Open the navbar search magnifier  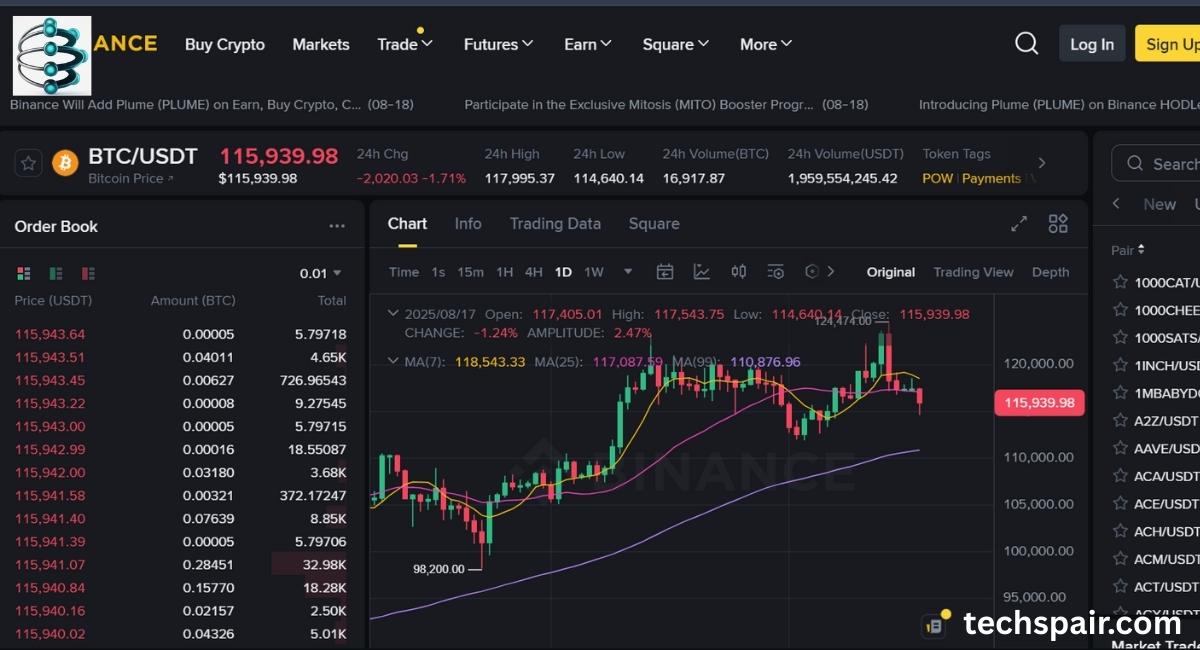[x=1026, y=43]
